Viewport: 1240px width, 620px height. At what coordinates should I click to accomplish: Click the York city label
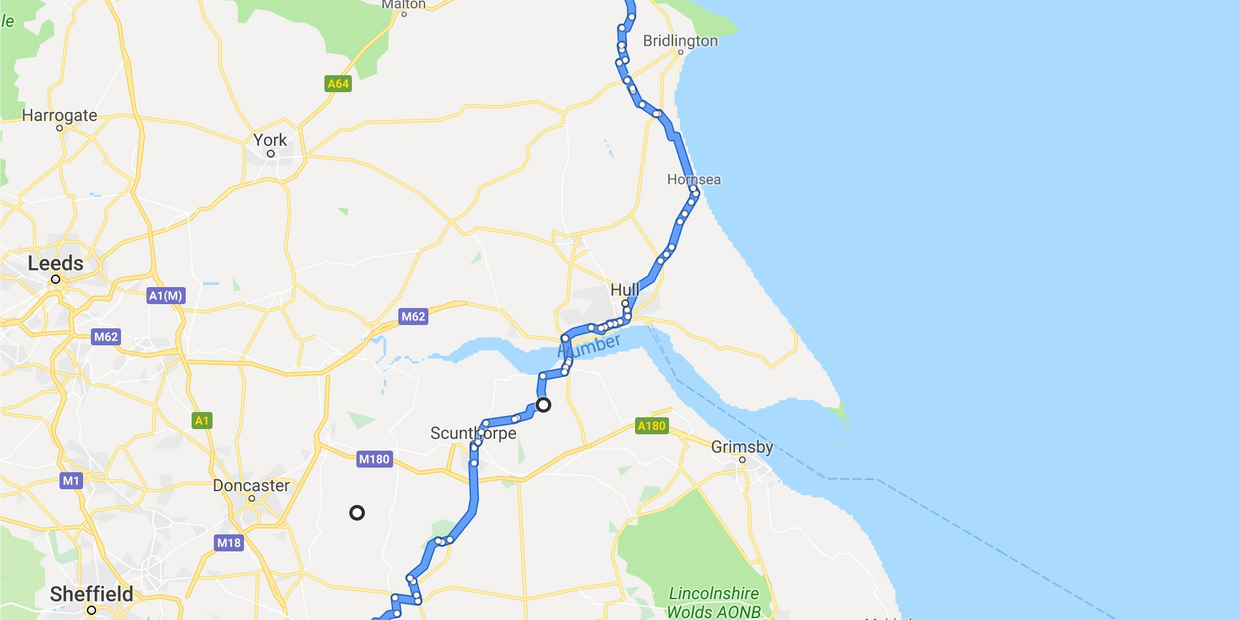pyautogui.click(x=270, y=140)
